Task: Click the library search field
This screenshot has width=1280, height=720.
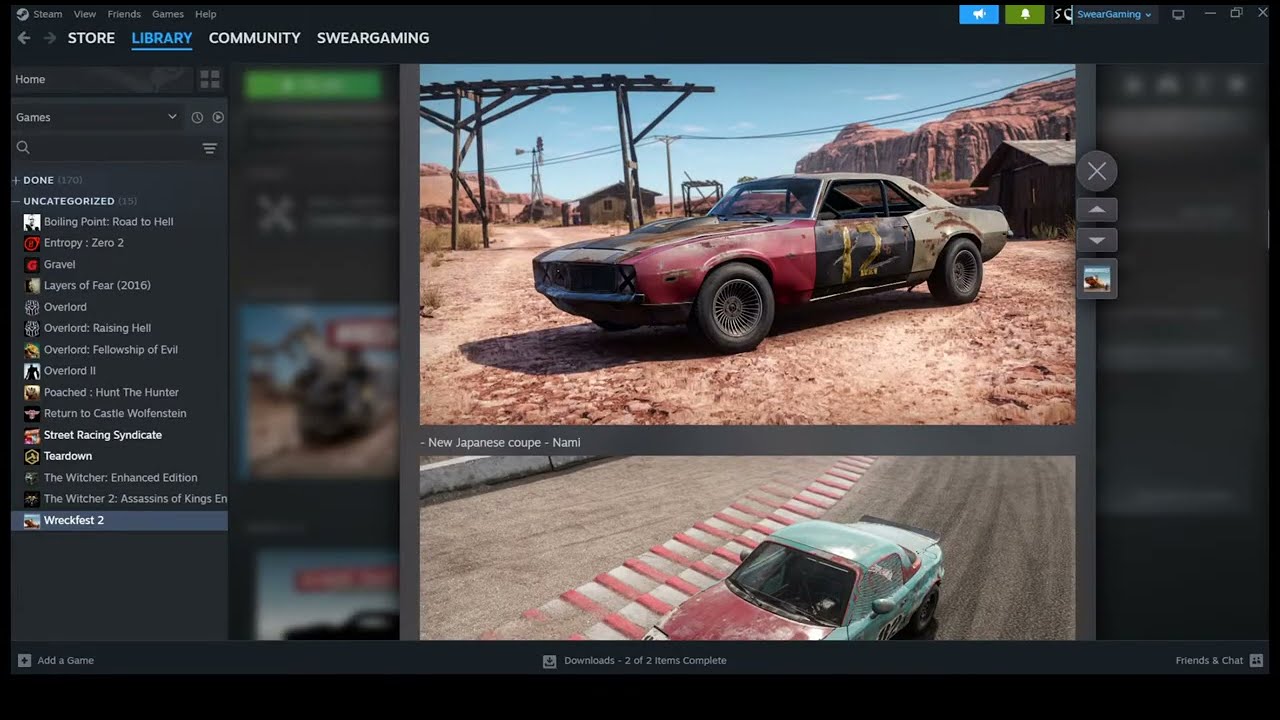Action: [x=105, y=148]
